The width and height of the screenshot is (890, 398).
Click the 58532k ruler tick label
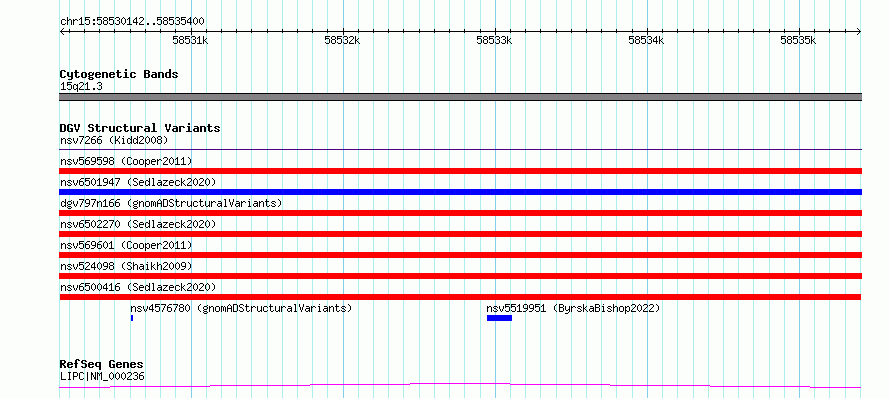point(342,40)
